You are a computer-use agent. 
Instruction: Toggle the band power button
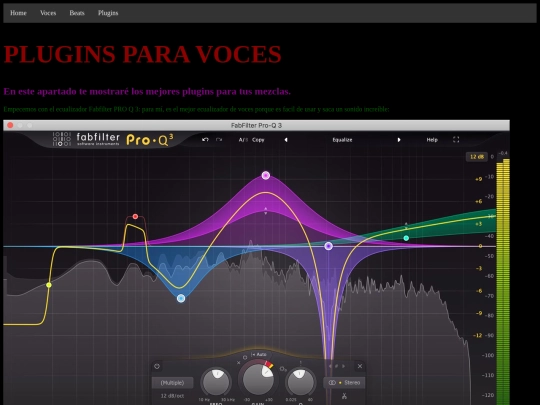[157, 366]
